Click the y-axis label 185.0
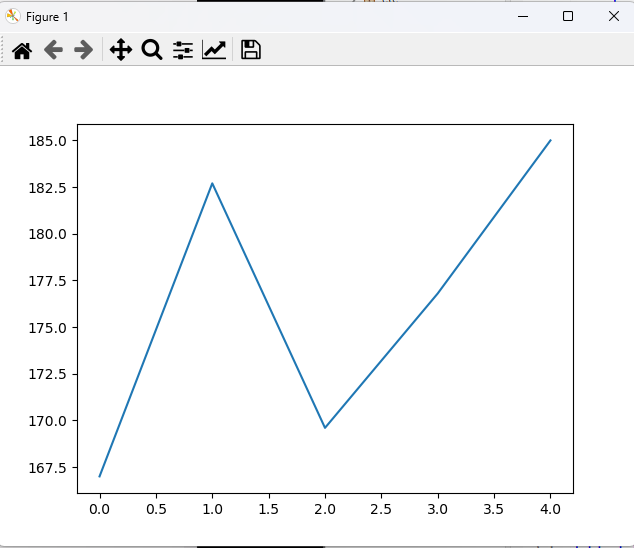The height and width of the screenshot is (548, 634). point(47,141)
